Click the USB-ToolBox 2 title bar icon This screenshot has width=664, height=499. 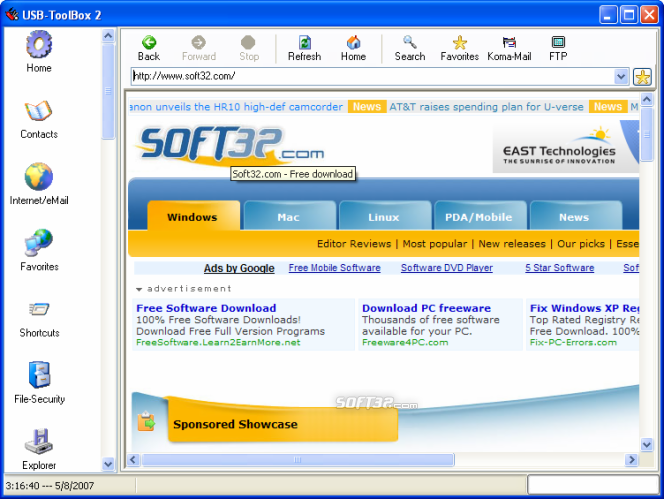click(12, 14)
